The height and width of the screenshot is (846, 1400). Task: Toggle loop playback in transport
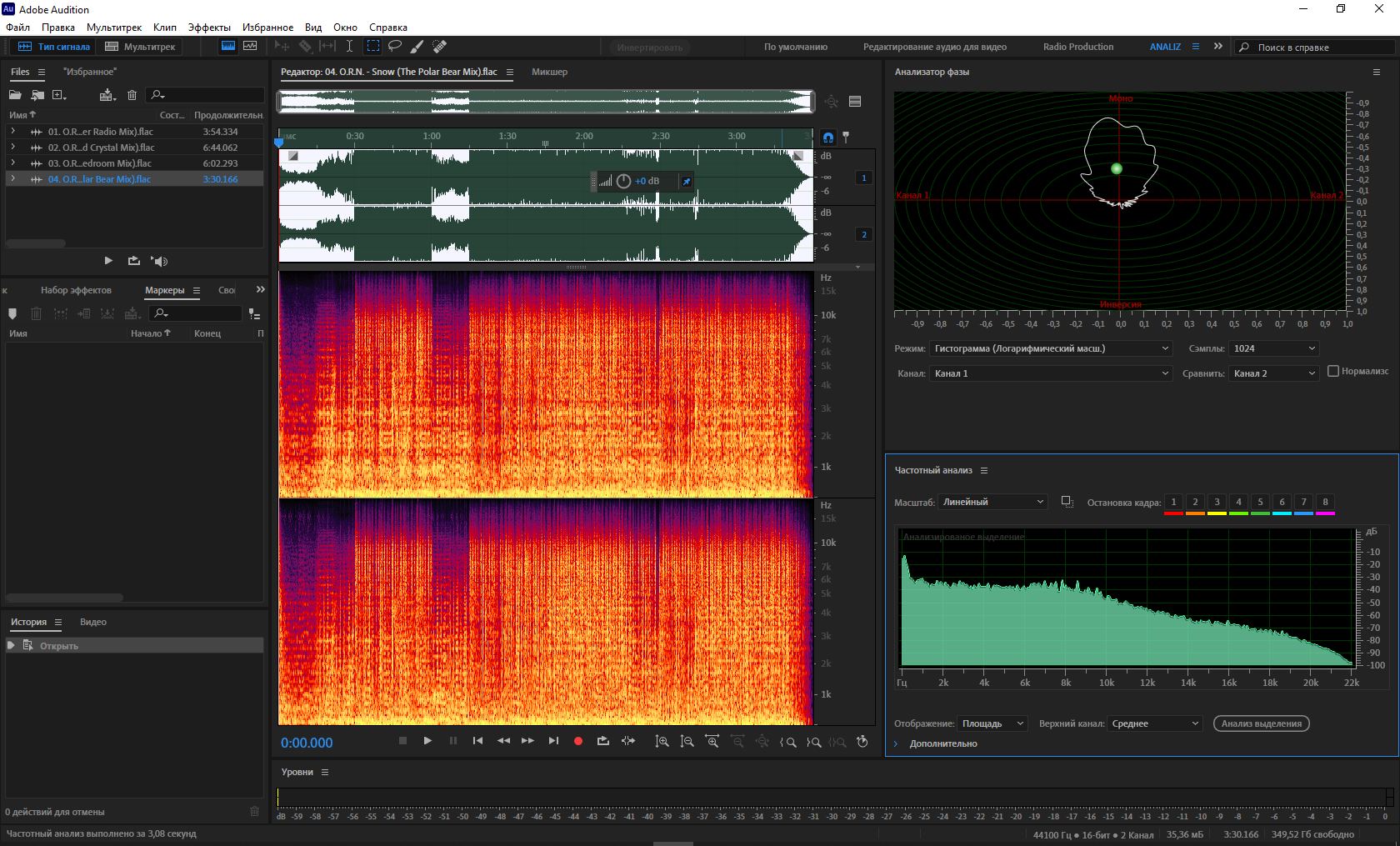[602, 741]
